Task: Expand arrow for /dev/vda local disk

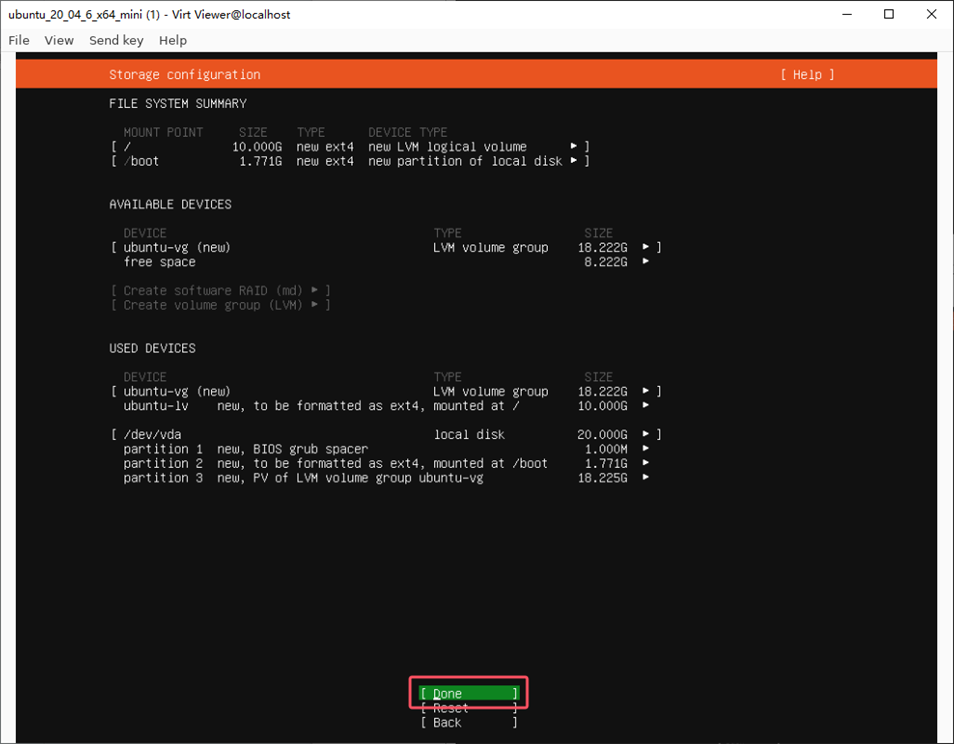Action: pyautogui.click(x=646, y=434)
